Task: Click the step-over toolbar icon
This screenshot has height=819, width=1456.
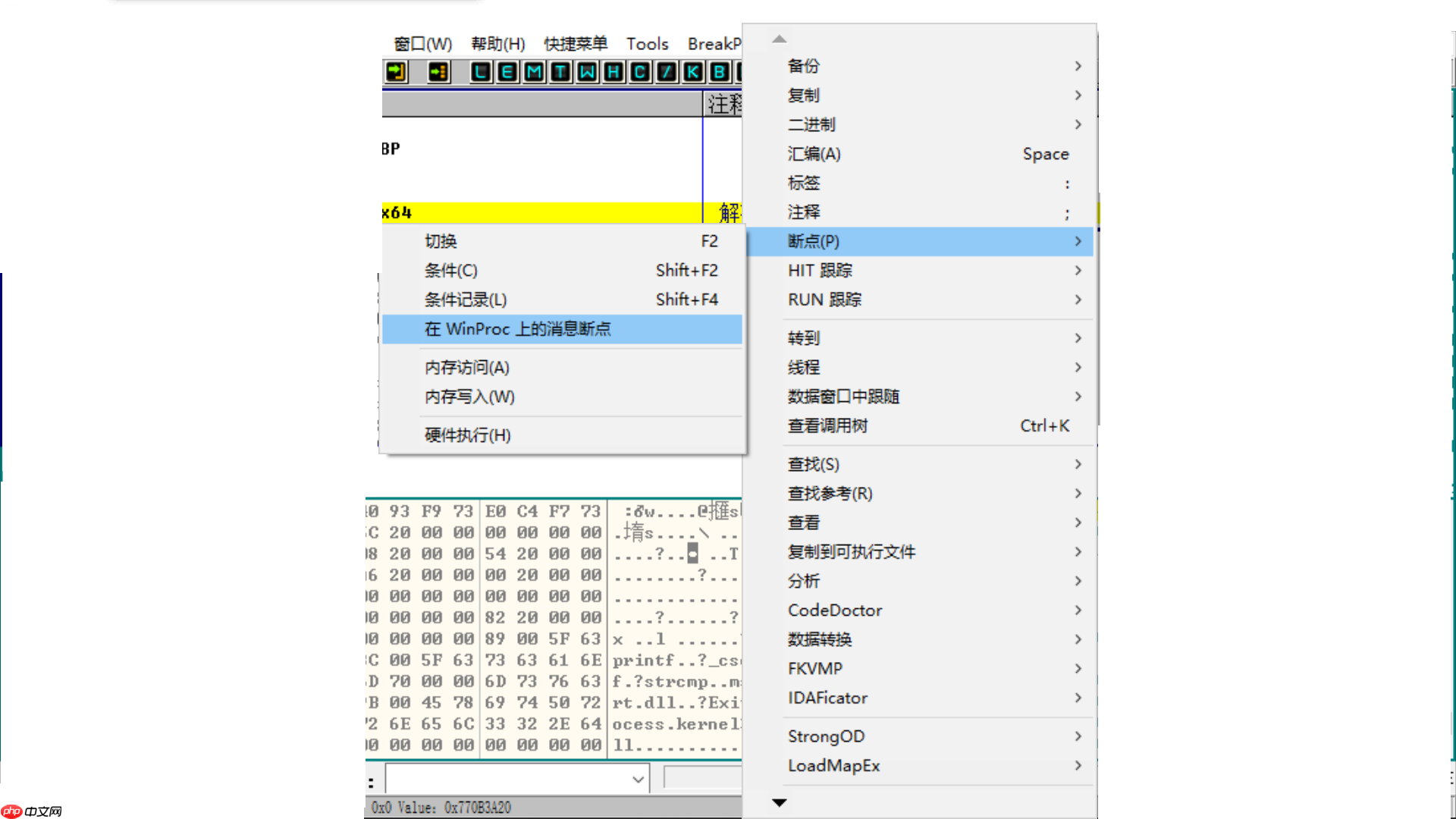Action: coord(438,71)
